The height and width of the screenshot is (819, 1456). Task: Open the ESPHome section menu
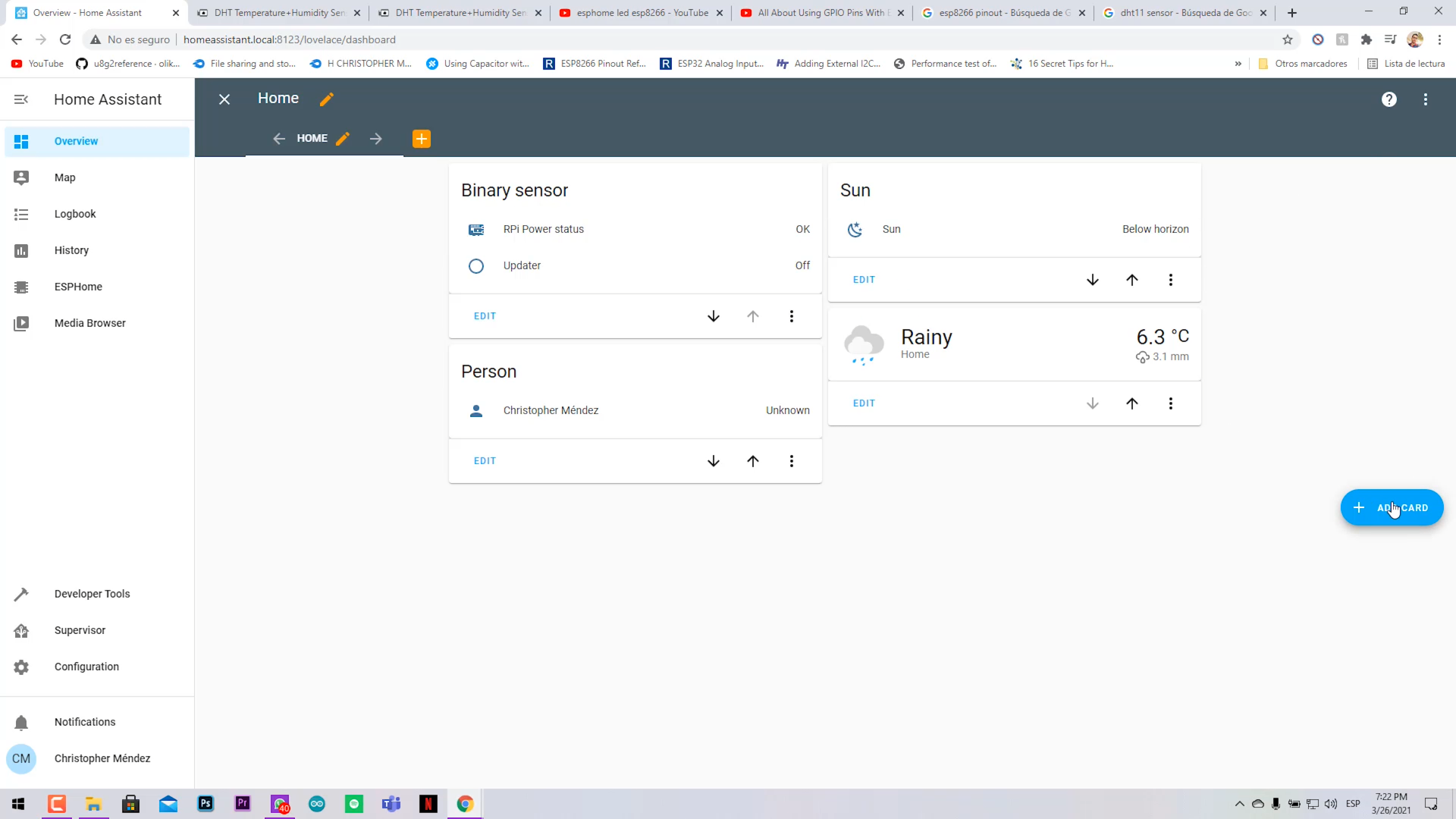[79, 287]
